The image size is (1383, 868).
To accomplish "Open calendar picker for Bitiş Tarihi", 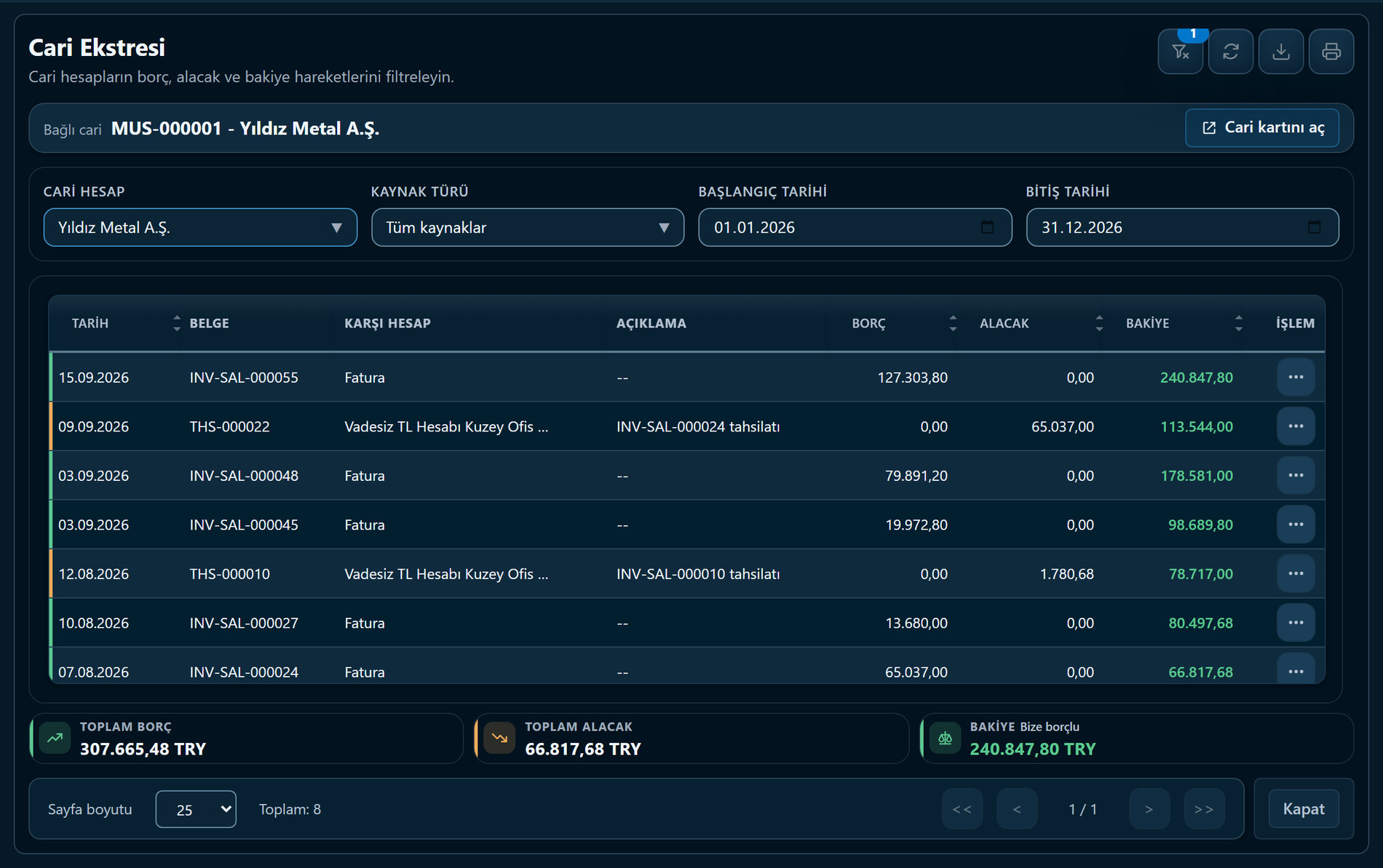I will [1314, 228].
